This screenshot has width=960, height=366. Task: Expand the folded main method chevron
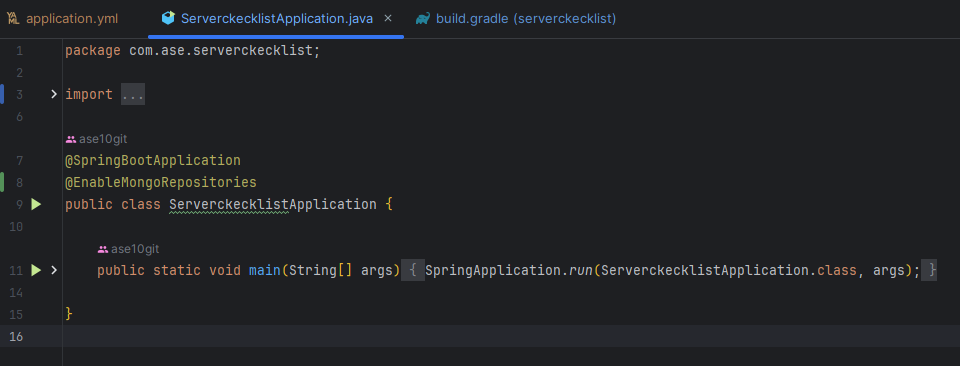[x=53, y=270]
